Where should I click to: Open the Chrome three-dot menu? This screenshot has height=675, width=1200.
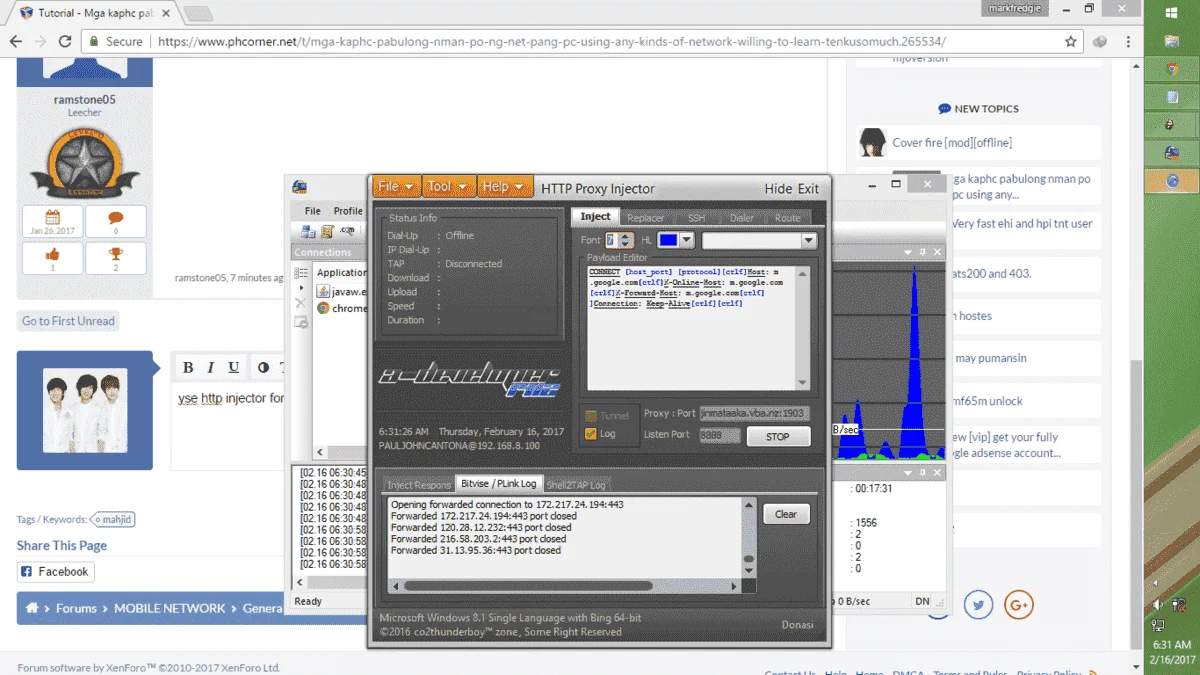tap(1129, 42)
